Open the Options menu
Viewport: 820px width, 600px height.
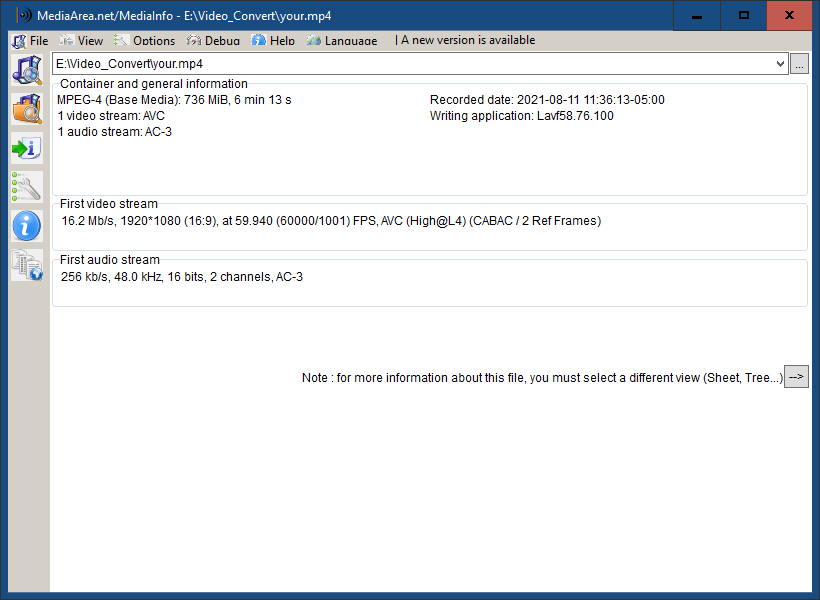(x=145, y=40)
